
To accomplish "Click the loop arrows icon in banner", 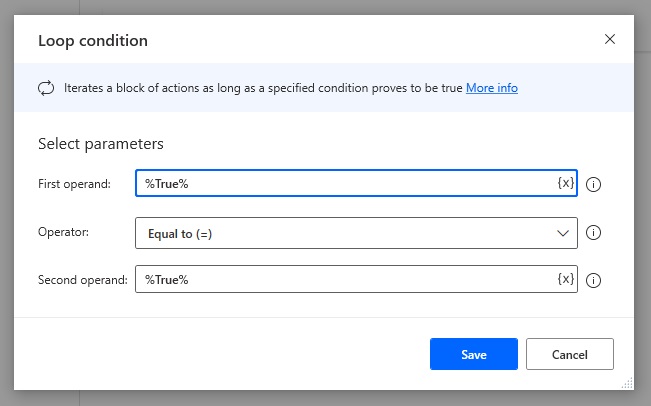I will (x=46, y=88).
